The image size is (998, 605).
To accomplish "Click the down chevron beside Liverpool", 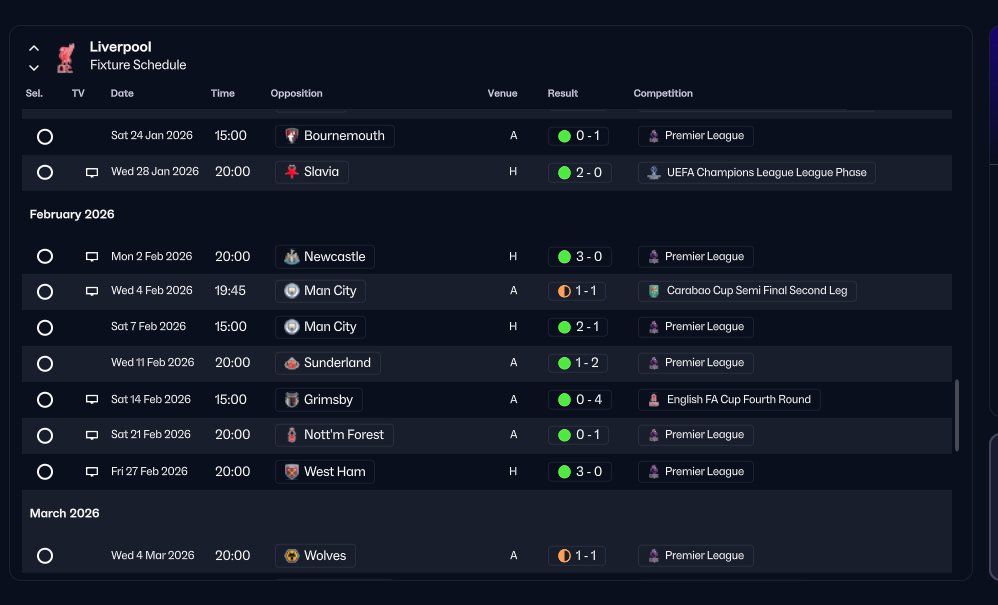I will click(34, 67).
